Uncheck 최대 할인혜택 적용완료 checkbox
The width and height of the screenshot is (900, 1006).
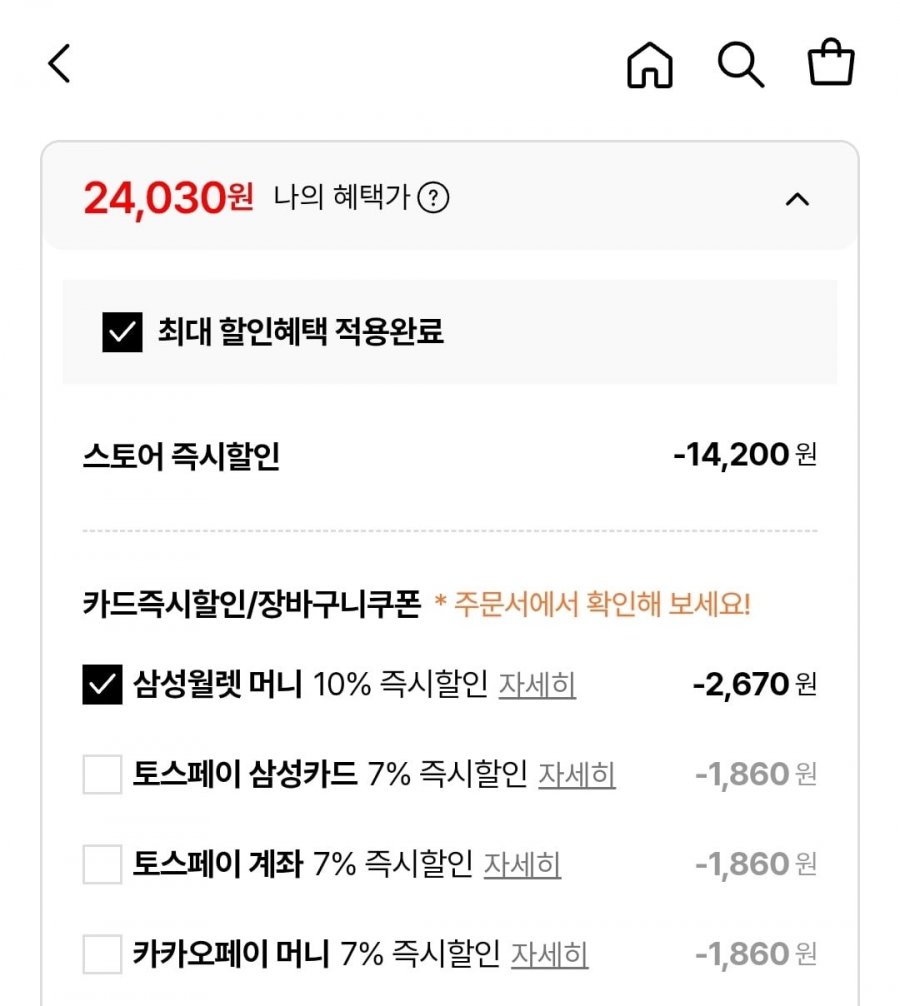coord(122,332)
